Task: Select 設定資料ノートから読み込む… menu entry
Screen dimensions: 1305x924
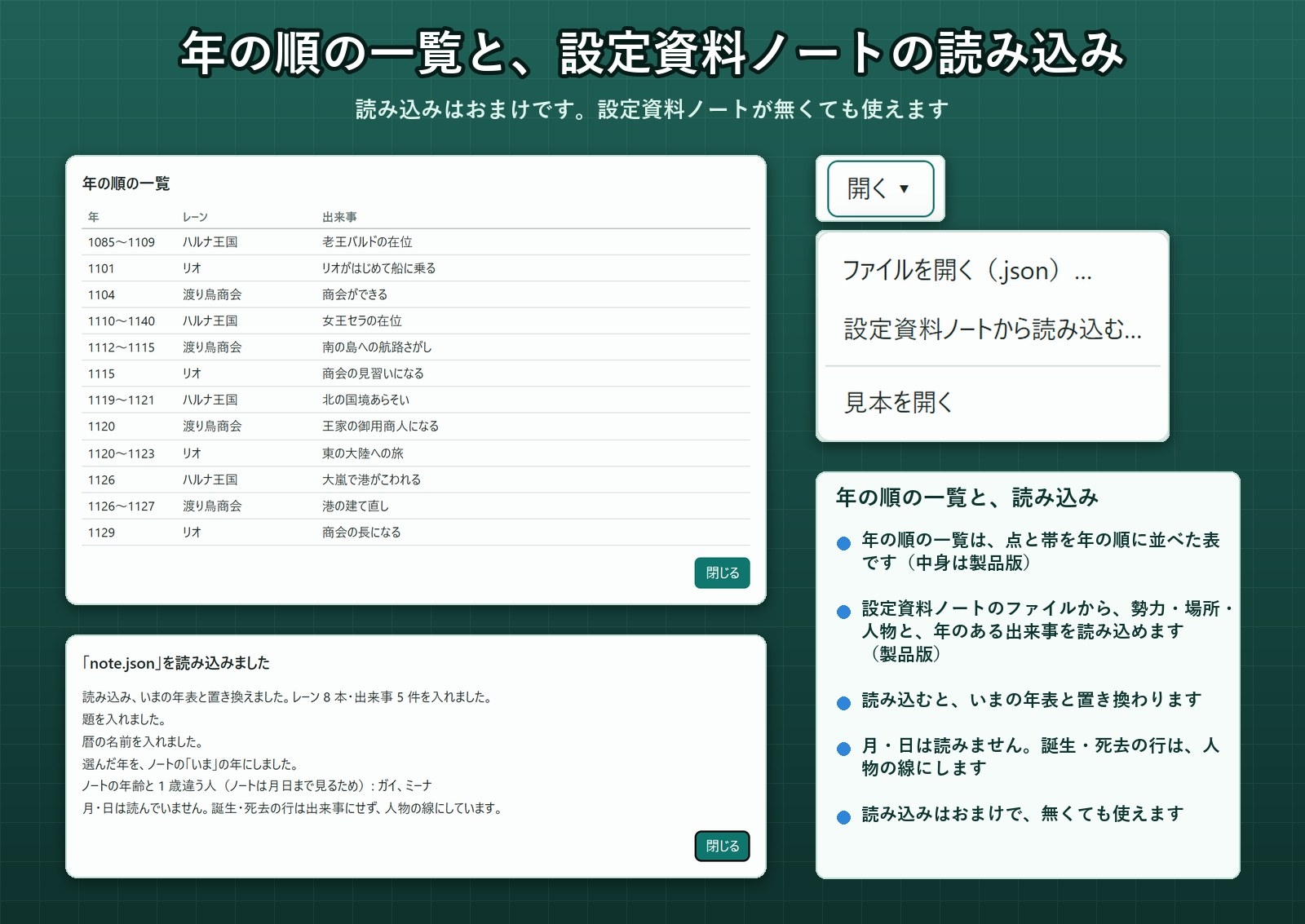Action: click(x=993, y=329)
